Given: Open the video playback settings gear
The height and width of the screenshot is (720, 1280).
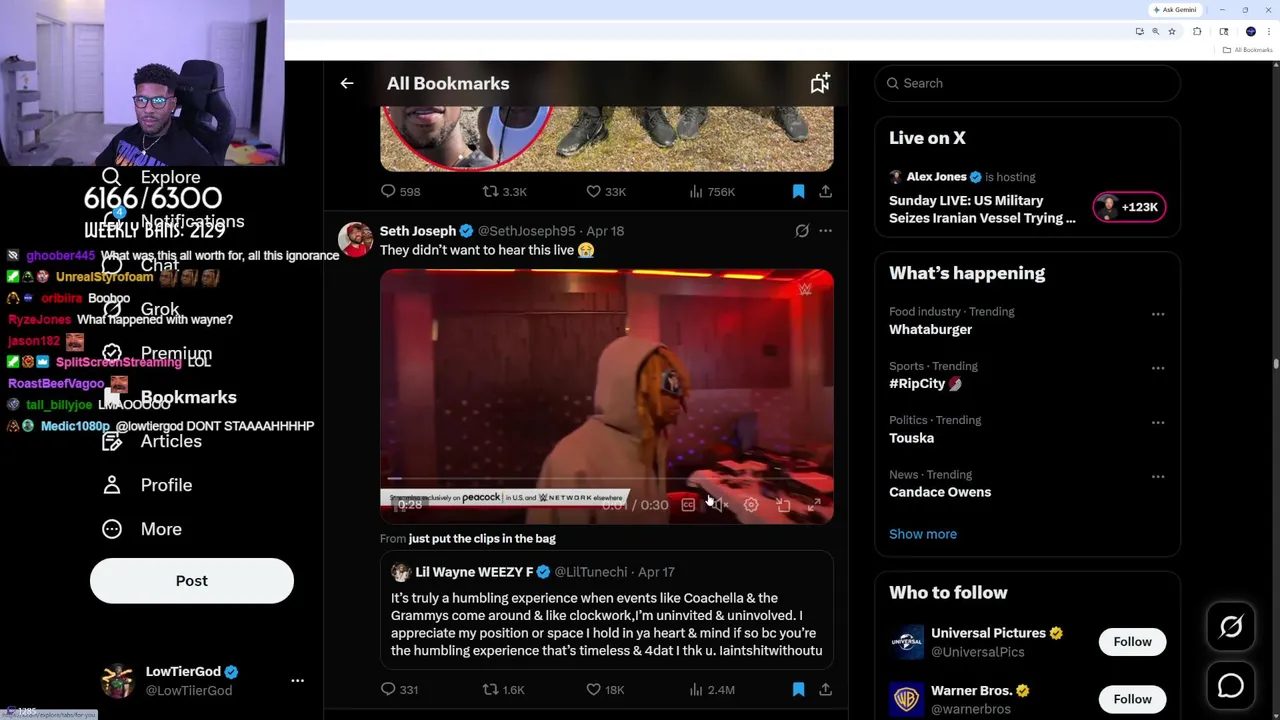Looking at the screenshot, I should (x=751, y=505).
